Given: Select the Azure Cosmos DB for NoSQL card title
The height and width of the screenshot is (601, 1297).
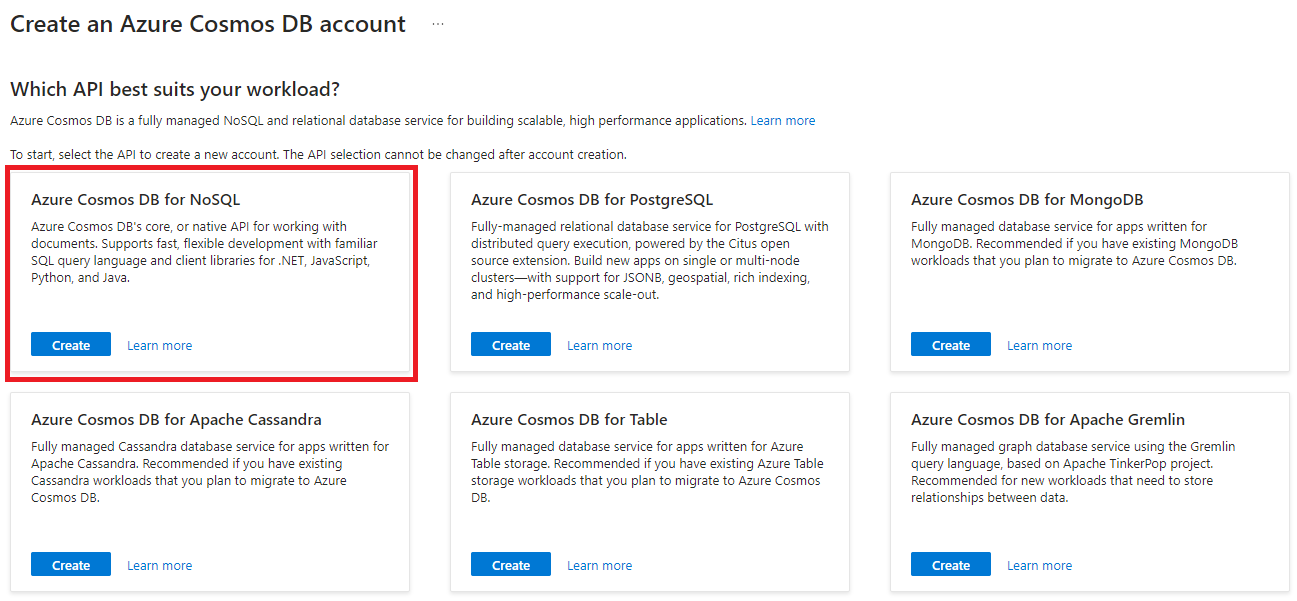Looking at the screenshot, I should pos(135,199).
